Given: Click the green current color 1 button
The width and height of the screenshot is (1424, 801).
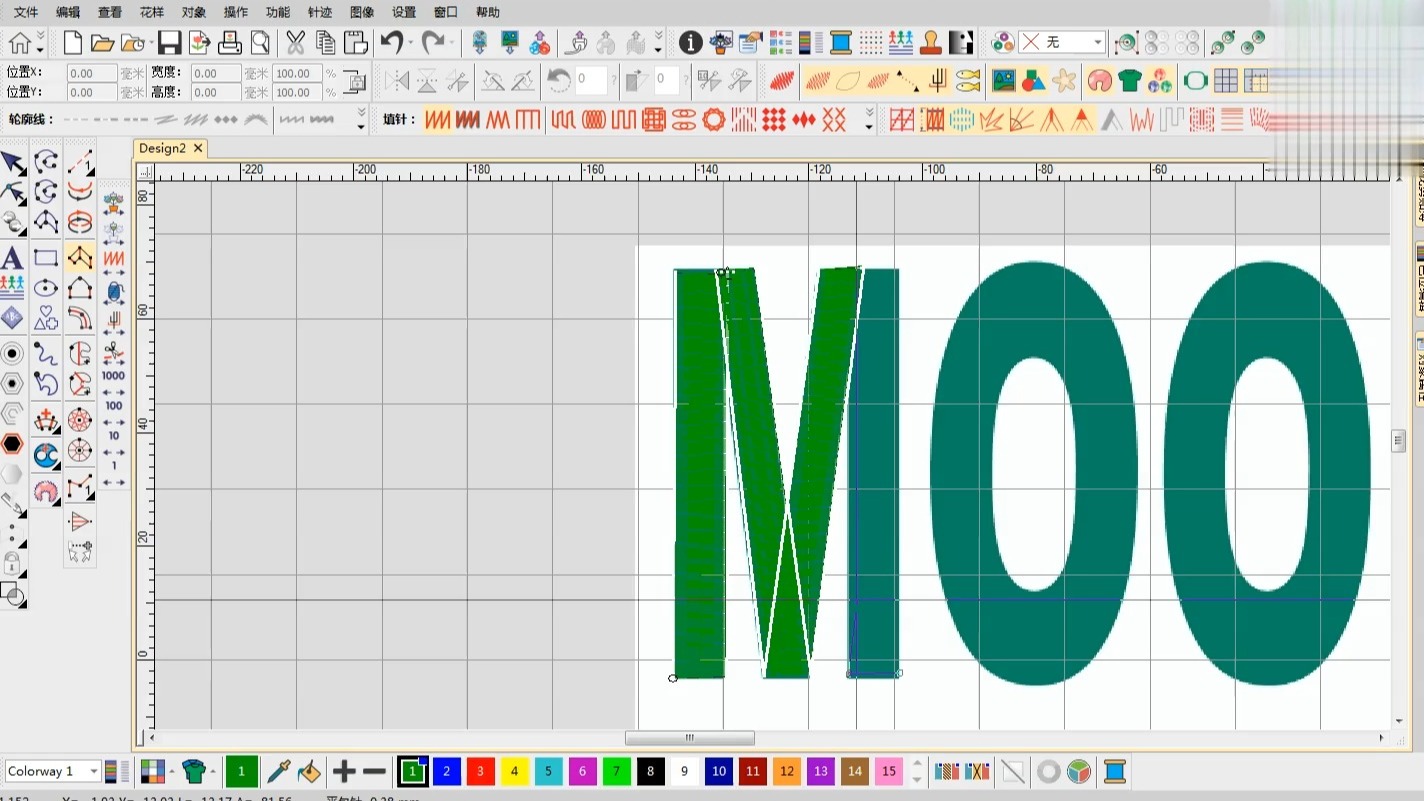Looking at the screenshot, I should (x=241, y=771).
